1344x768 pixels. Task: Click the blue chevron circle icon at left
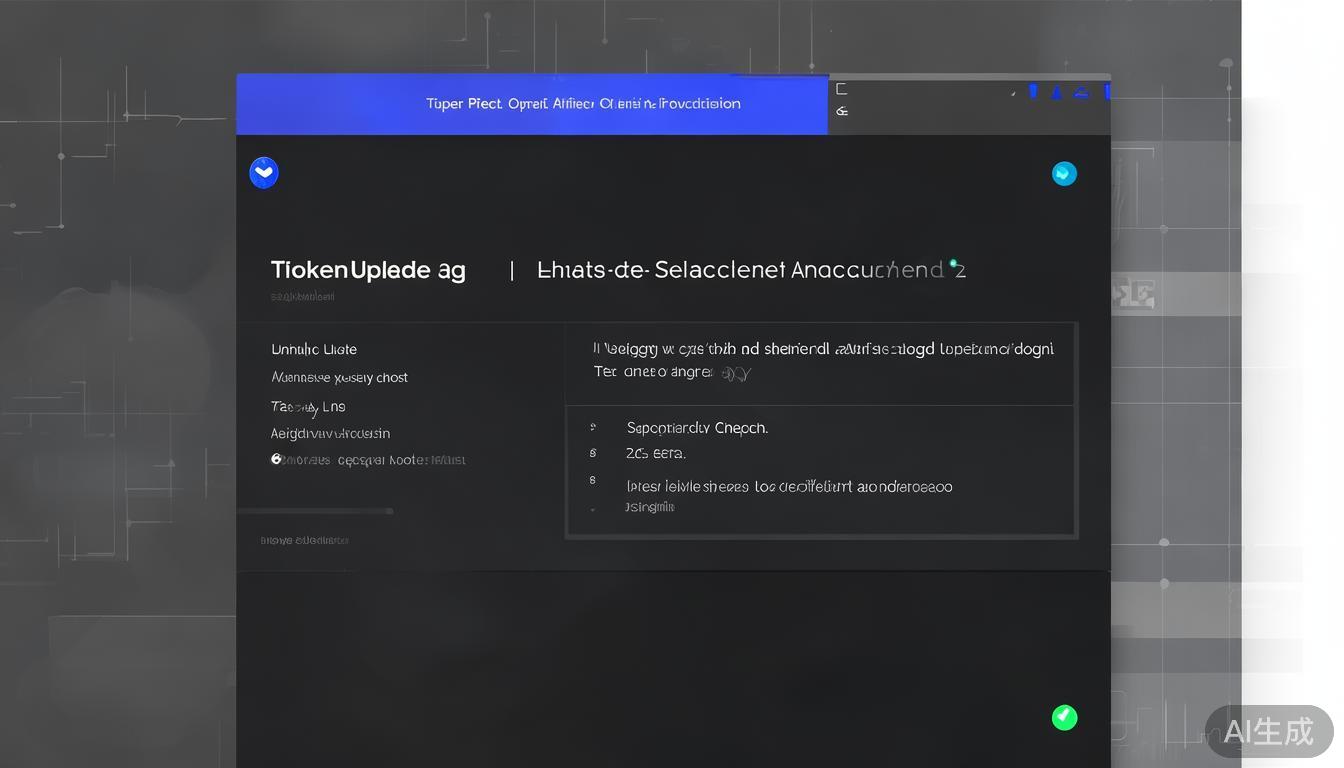(264, 173)
